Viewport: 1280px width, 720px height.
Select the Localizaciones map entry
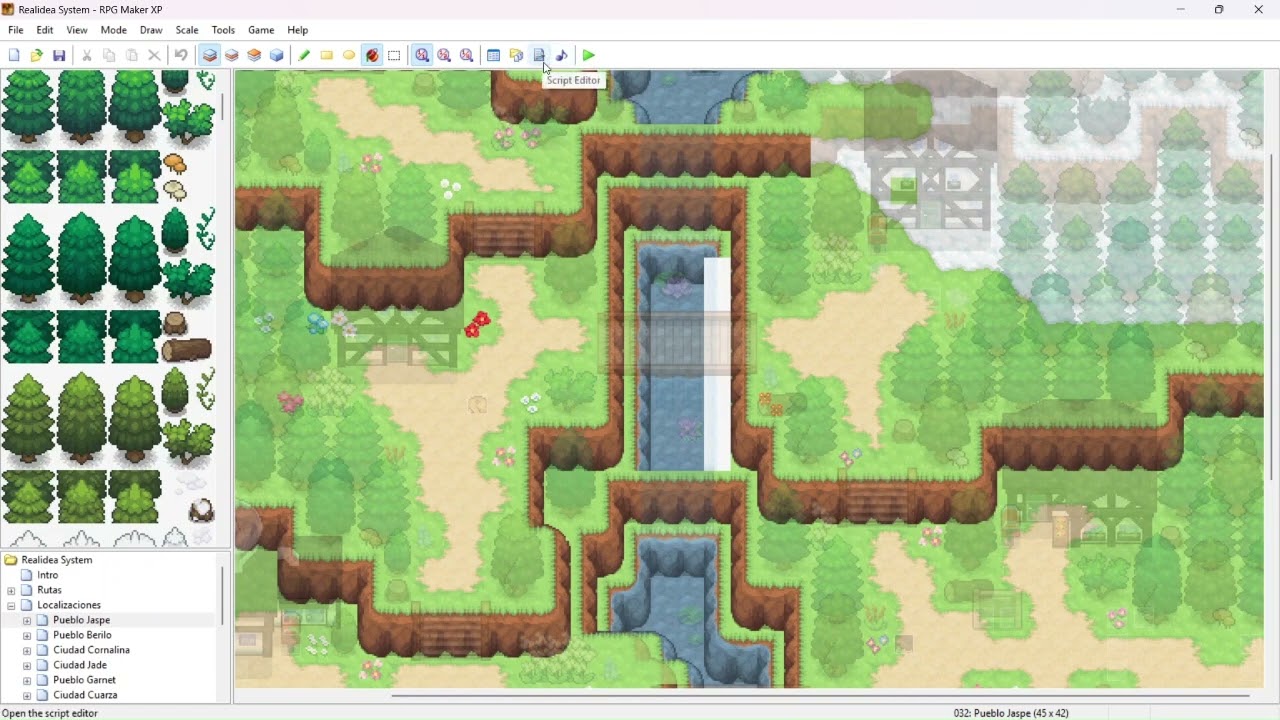(69, 605)
